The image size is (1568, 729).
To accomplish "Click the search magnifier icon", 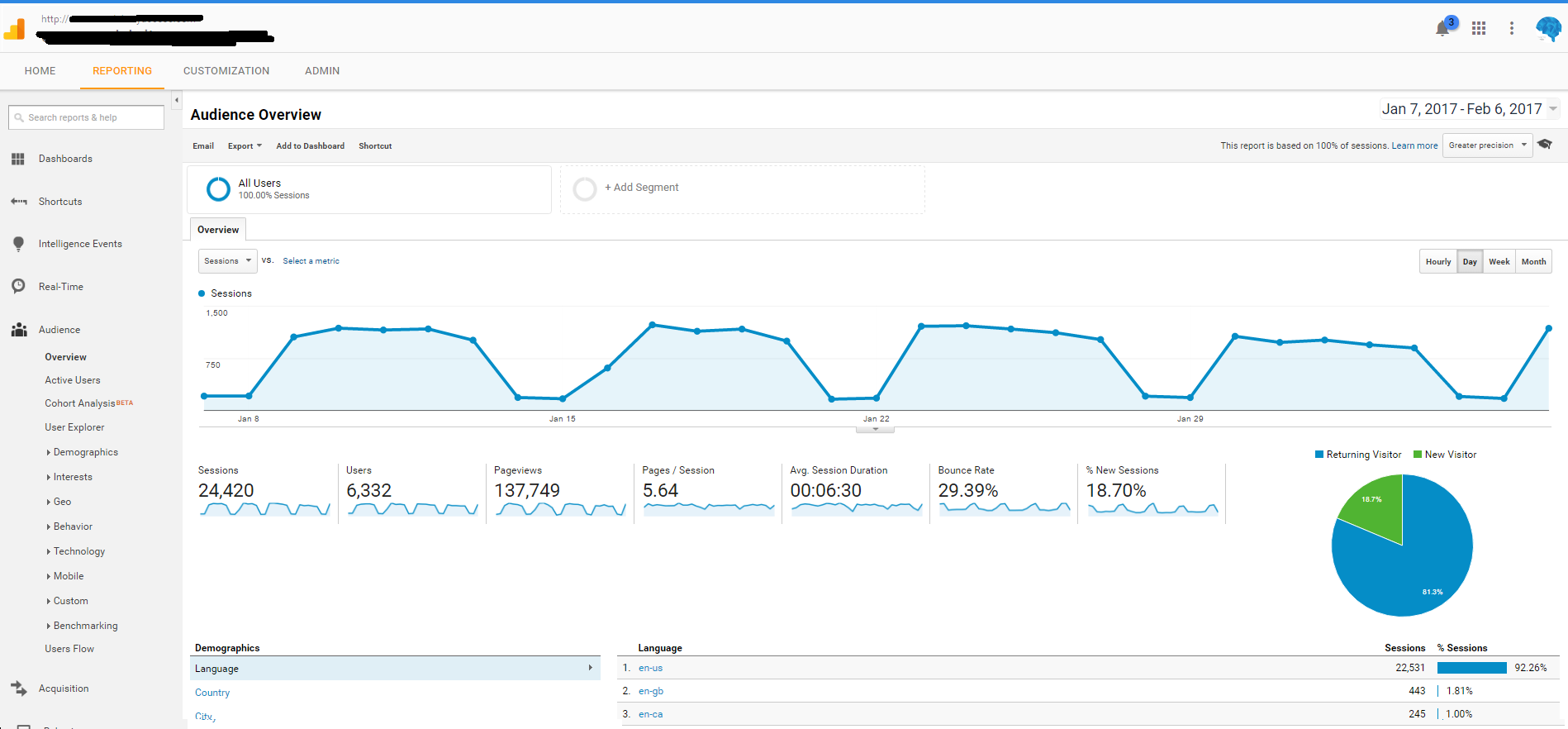I will [x=19, y=117].
